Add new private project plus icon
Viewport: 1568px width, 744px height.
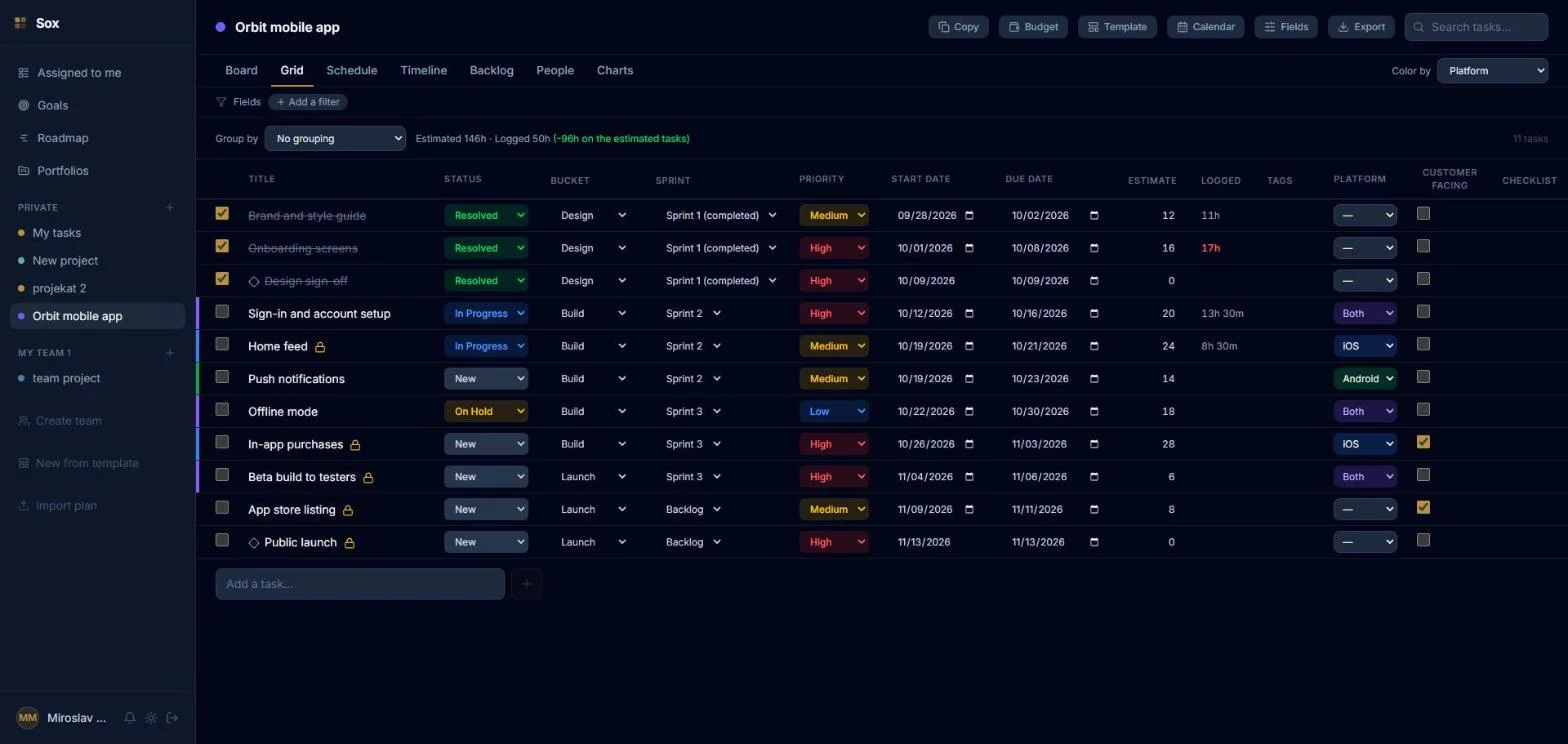pyautogui.click(x=169, y=207)
